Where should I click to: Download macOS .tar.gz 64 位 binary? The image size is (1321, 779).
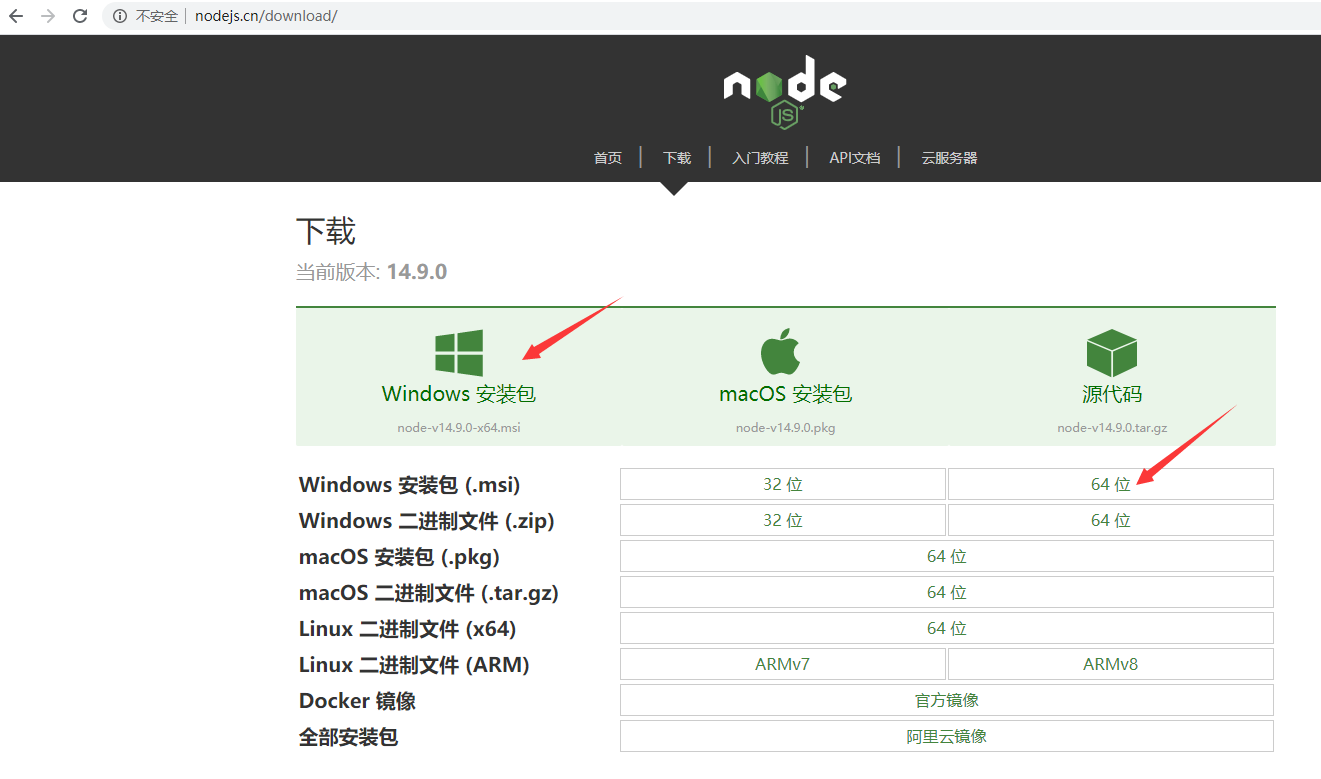click(x=947, y=592)
